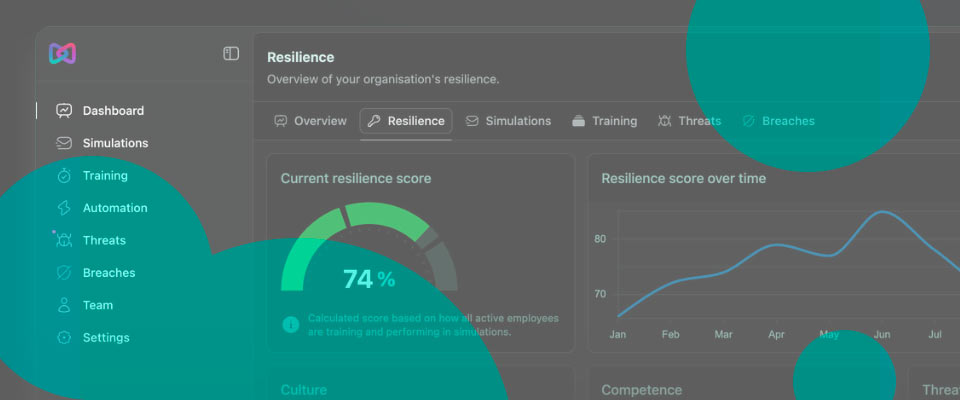This screenshot has height=400, width=960.
Task: Click the 'Feb' label on chart axis
Action: pyautogui.click(x=670, y=335)
